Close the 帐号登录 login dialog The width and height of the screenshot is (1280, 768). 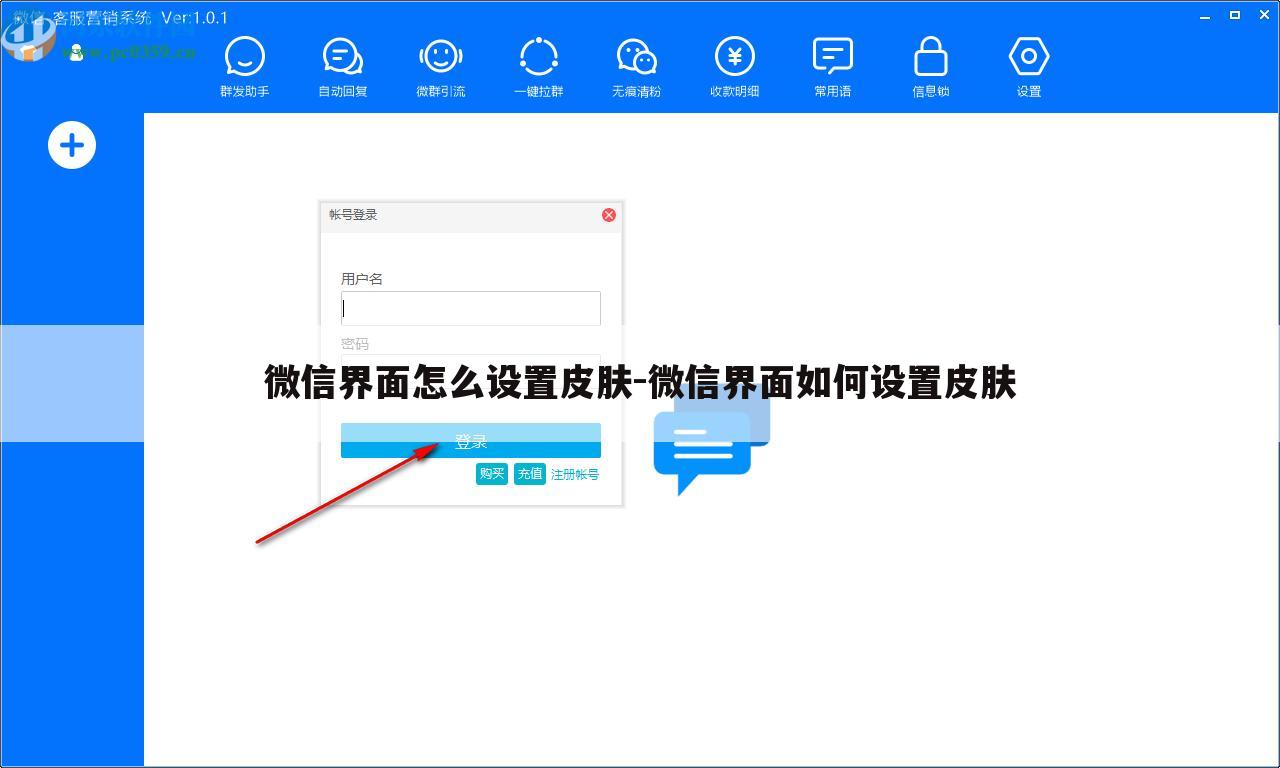point(609,215)
